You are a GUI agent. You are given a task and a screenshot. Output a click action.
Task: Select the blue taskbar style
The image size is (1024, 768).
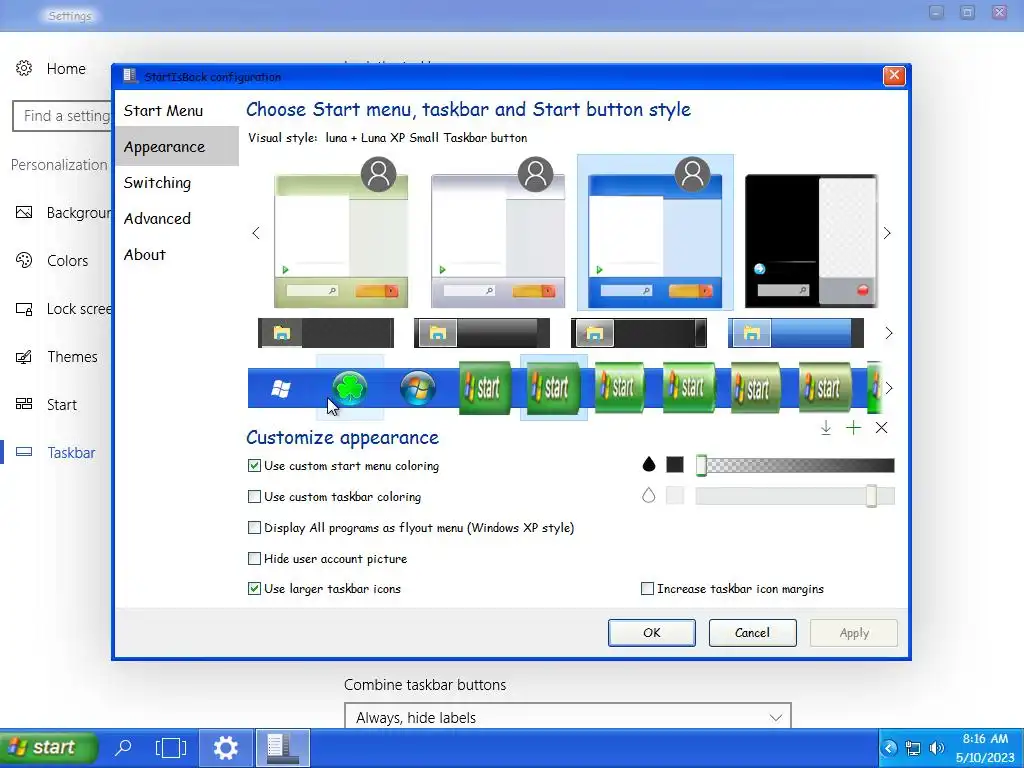tap(795, 333)
